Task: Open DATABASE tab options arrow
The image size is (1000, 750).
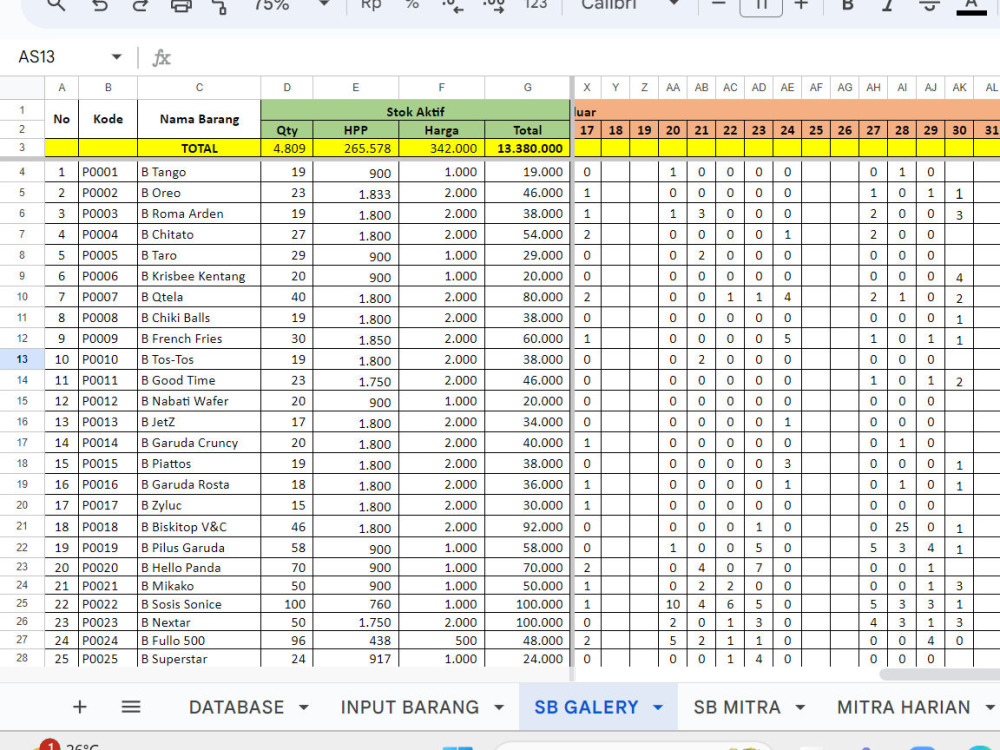Action: point(304,707)
